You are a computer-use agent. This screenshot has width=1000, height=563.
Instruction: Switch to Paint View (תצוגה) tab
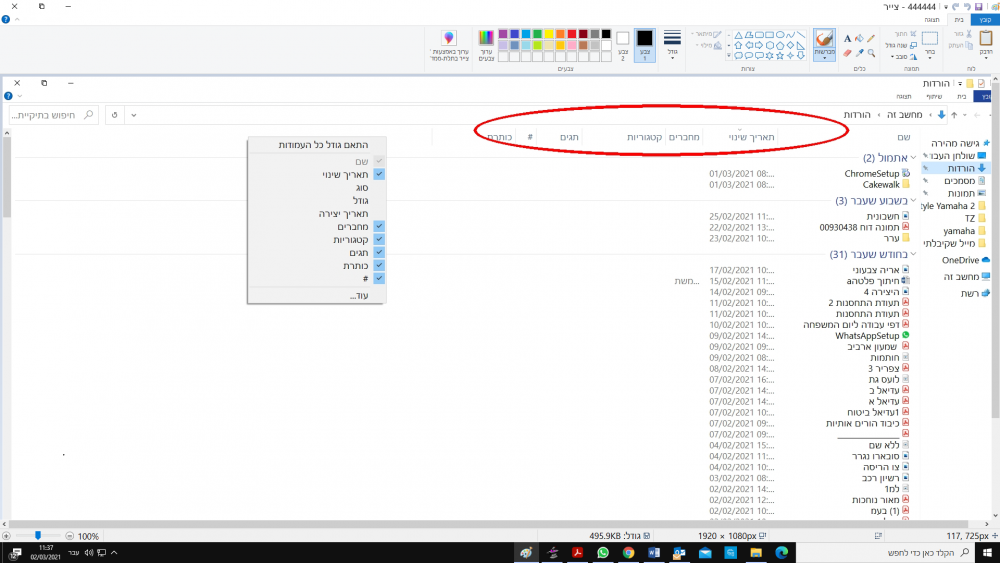click(932, 20)
